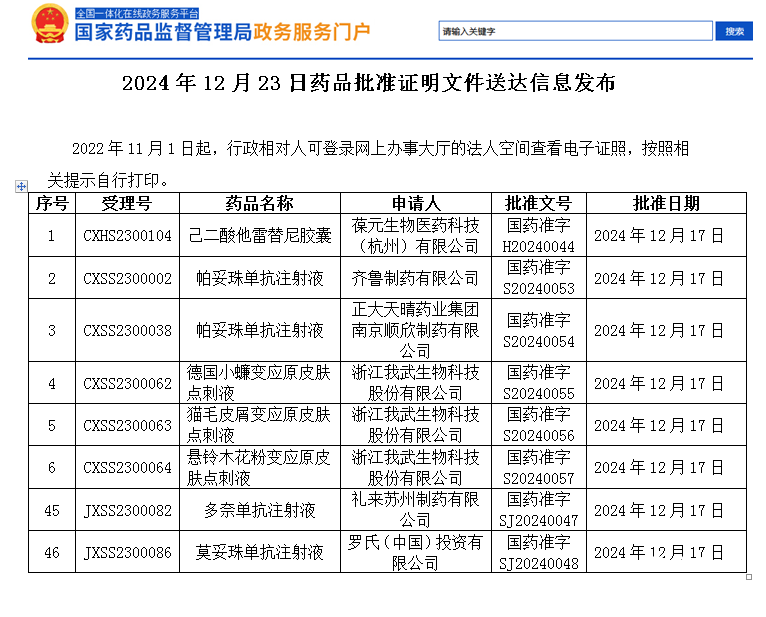Click serial number 46 cell
766x617 pixels.
tap(52, 553)
